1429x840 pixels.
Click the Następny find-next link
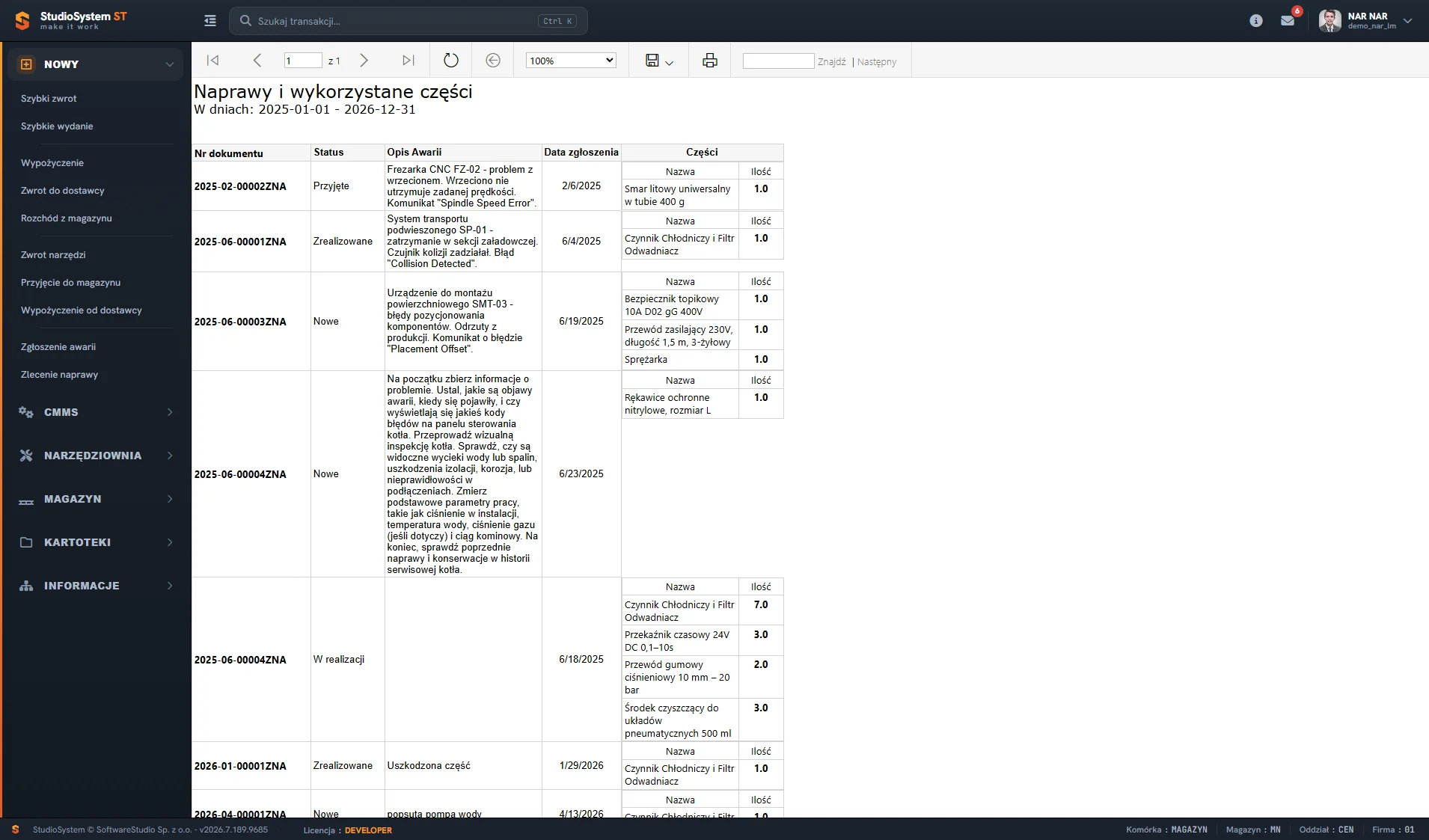[x=877, y=62]
